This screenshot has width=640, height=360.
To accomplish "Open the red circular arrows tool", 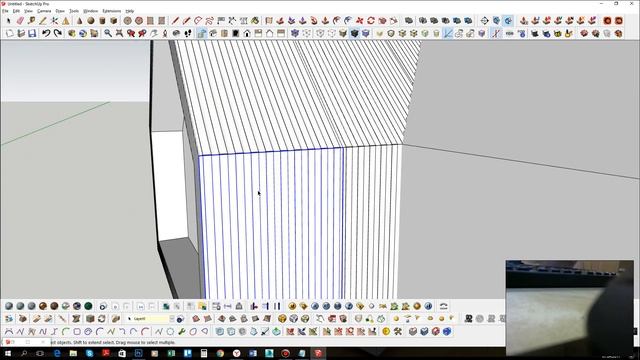I will [x=371, y=20].
